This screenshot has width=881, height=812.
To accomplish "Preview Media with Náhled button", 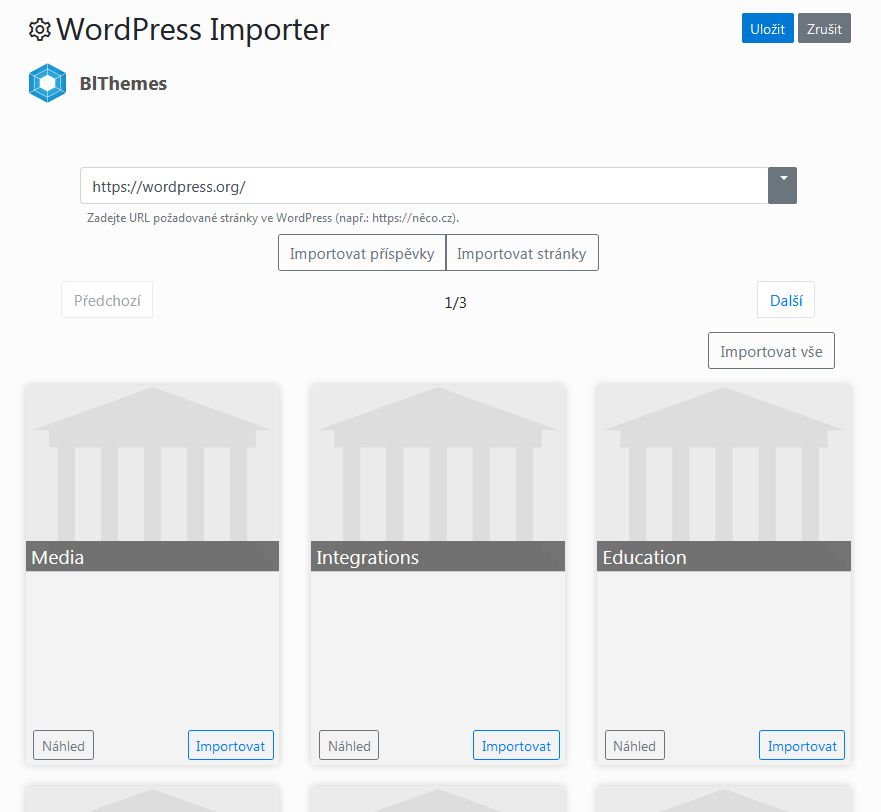I will (63, 745).
